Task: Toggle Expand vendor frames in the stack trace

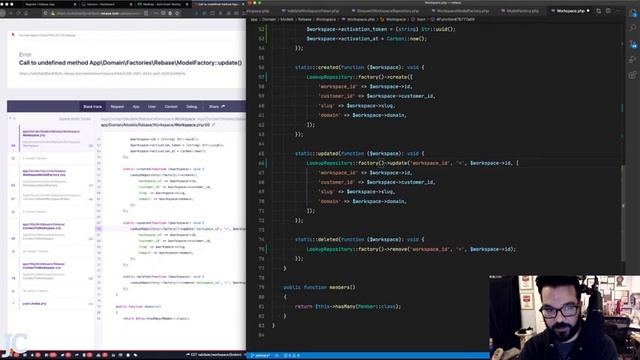Action: click(x=75, y=119)
